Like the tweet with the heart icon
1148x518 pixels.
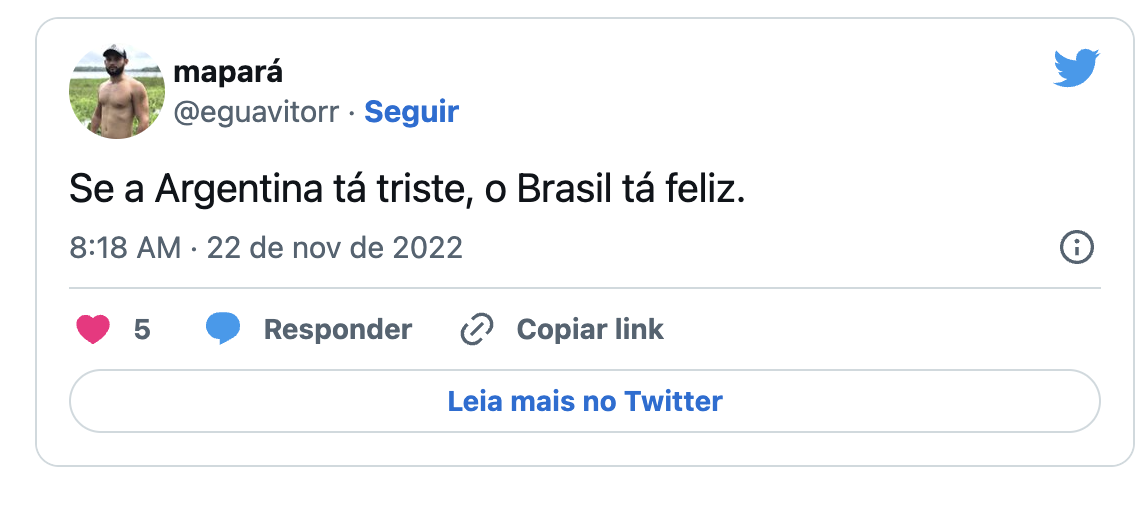(x=93, y=329)
